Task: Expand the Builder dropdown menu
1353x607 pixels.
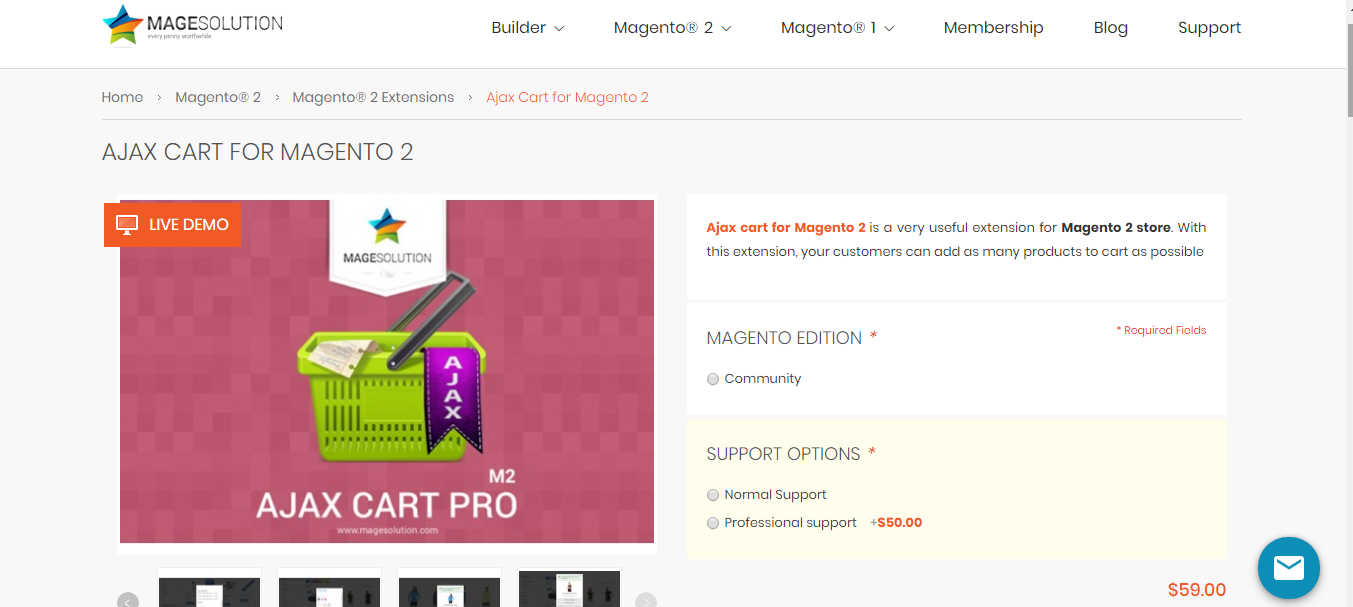Action: 528,28
